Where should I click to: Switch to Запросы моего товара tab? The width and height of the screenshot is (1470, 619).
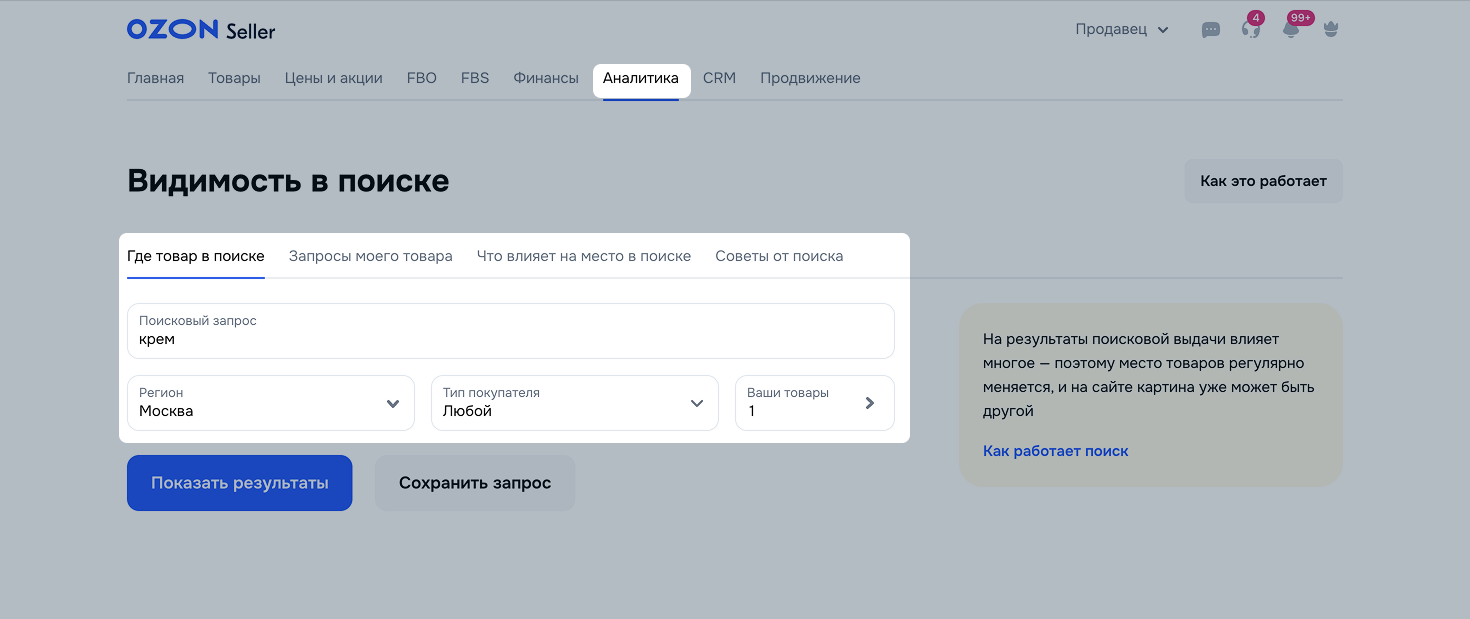[370, 256]
